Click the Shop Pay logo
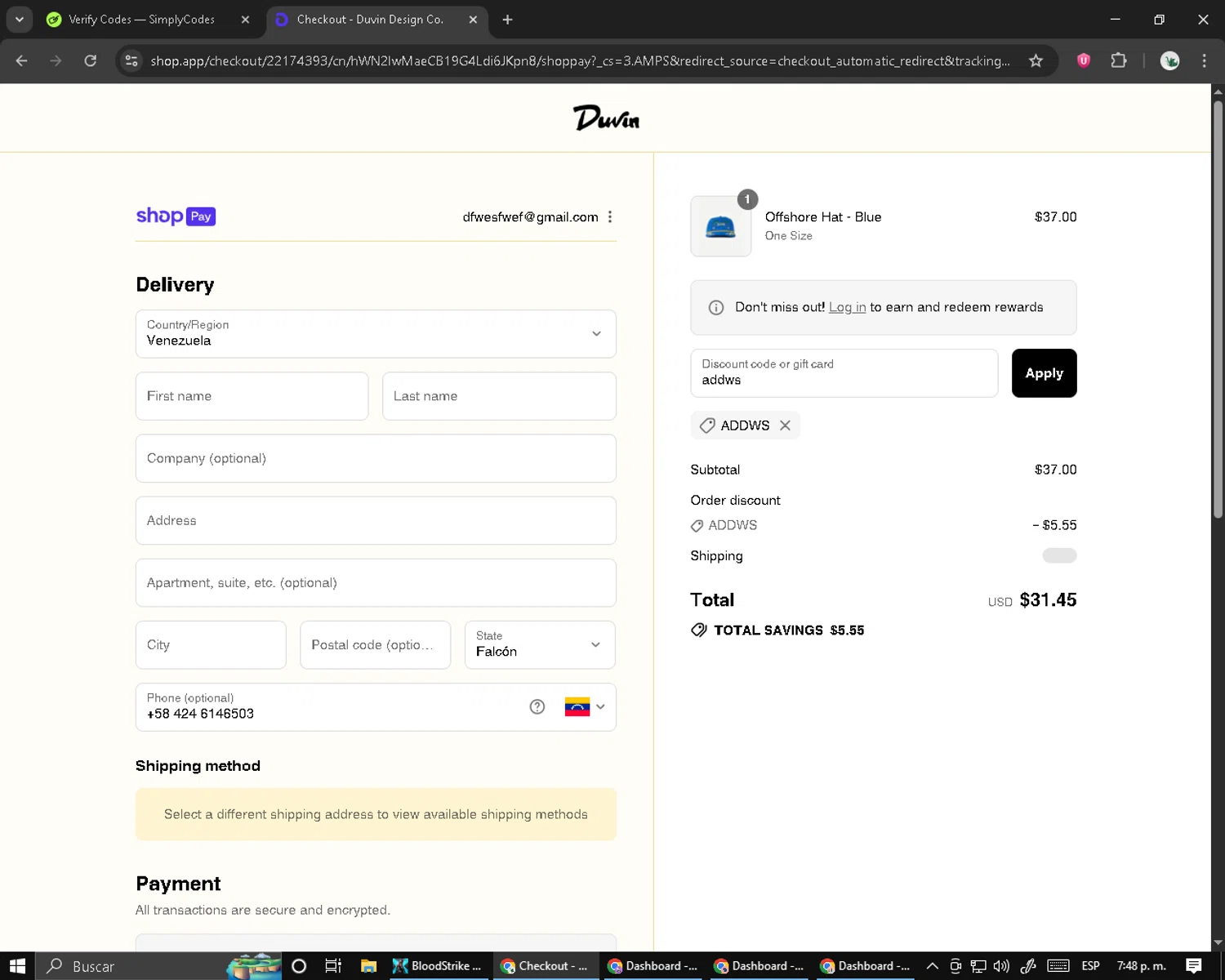Screen dimensions: 1225x980 click(x=176, y=216)
